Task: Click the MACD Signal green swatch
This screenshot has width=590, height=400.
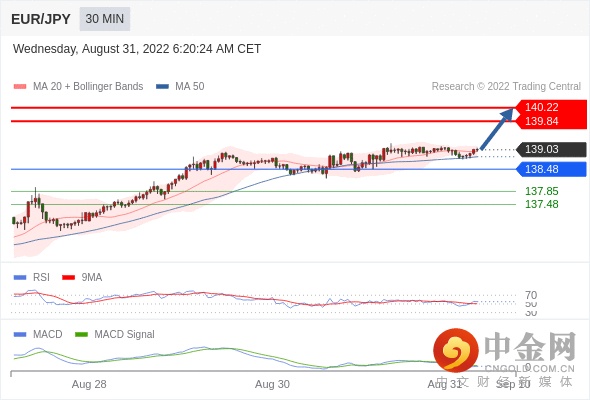Action: pos(81,335)
